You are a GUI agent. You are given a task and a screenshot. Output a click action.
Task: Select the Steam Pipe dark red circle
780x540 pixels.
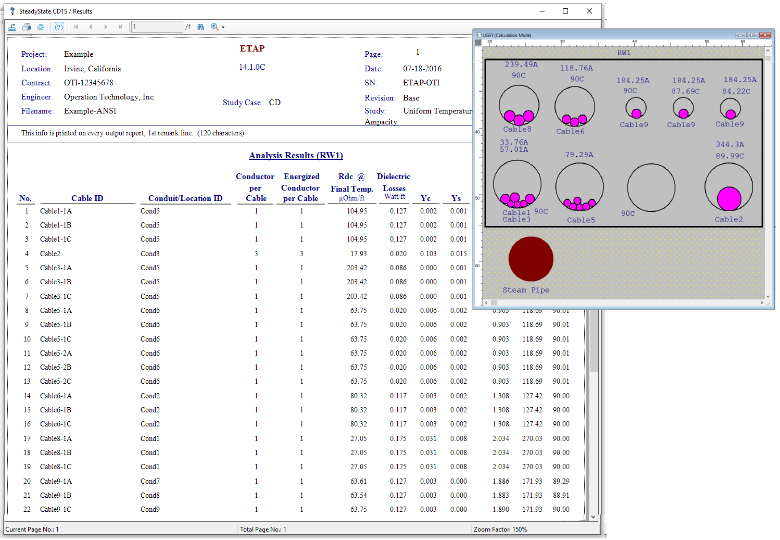click(530, 259)
